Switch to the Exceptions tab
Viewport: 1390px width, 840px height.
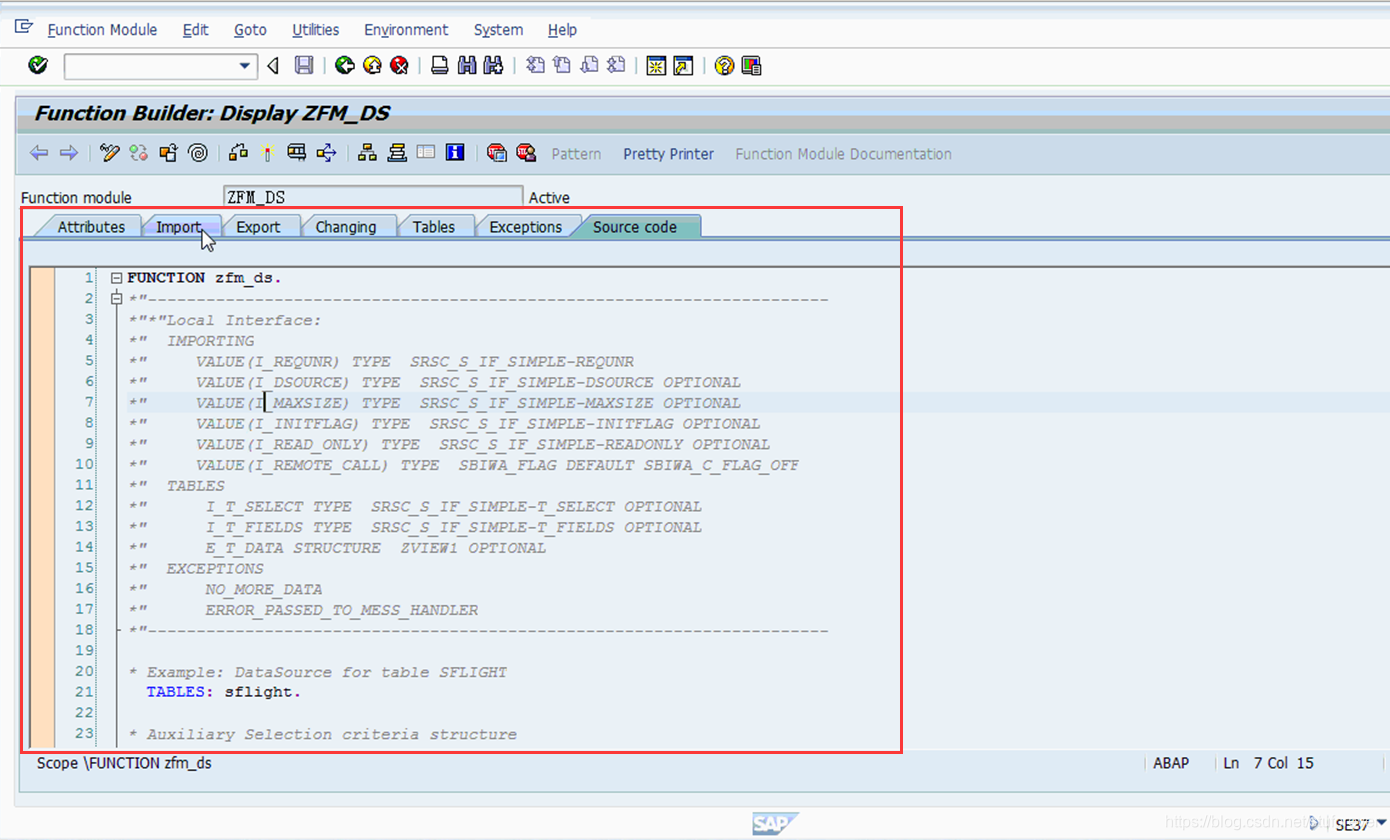525,227
